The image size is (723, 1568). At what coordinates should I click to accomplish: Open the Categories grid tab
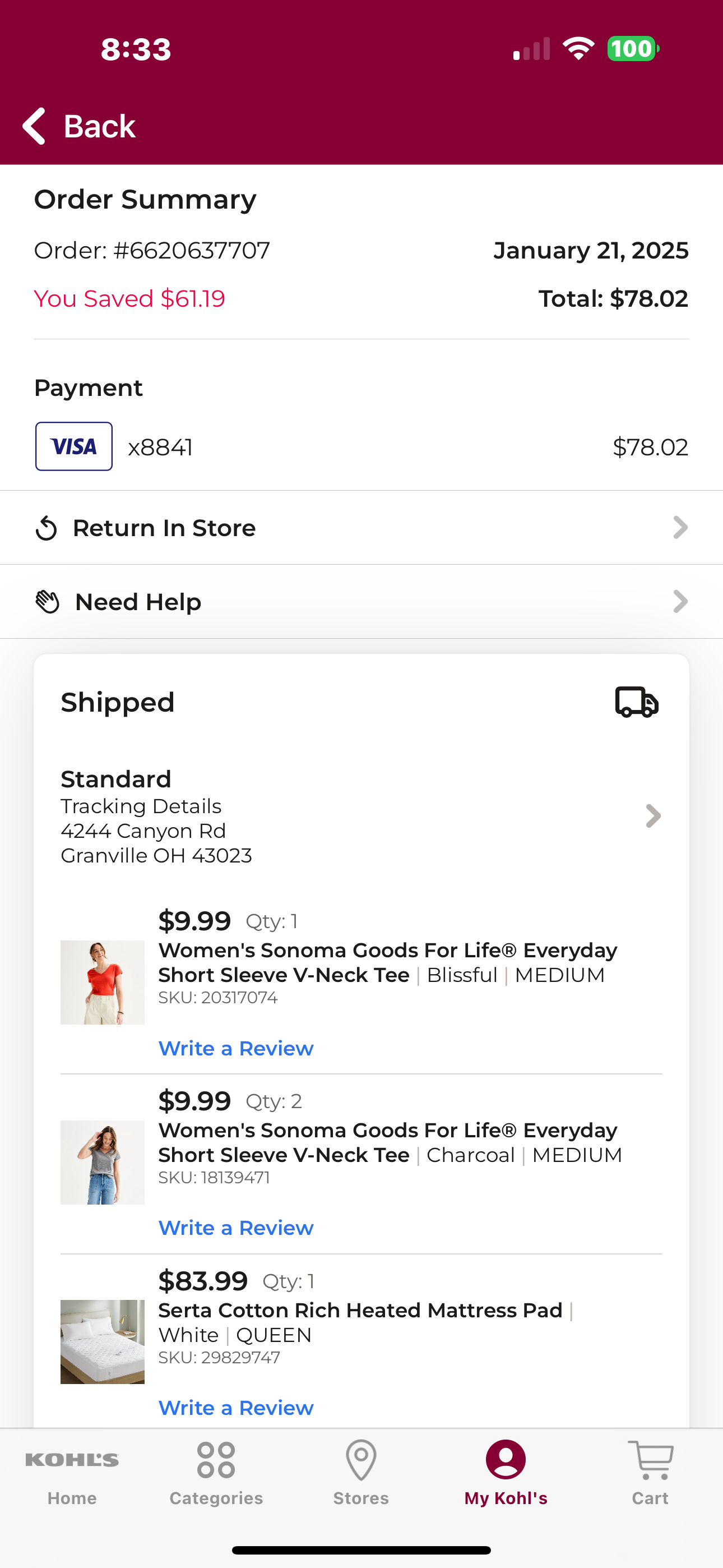[216, 1460]
